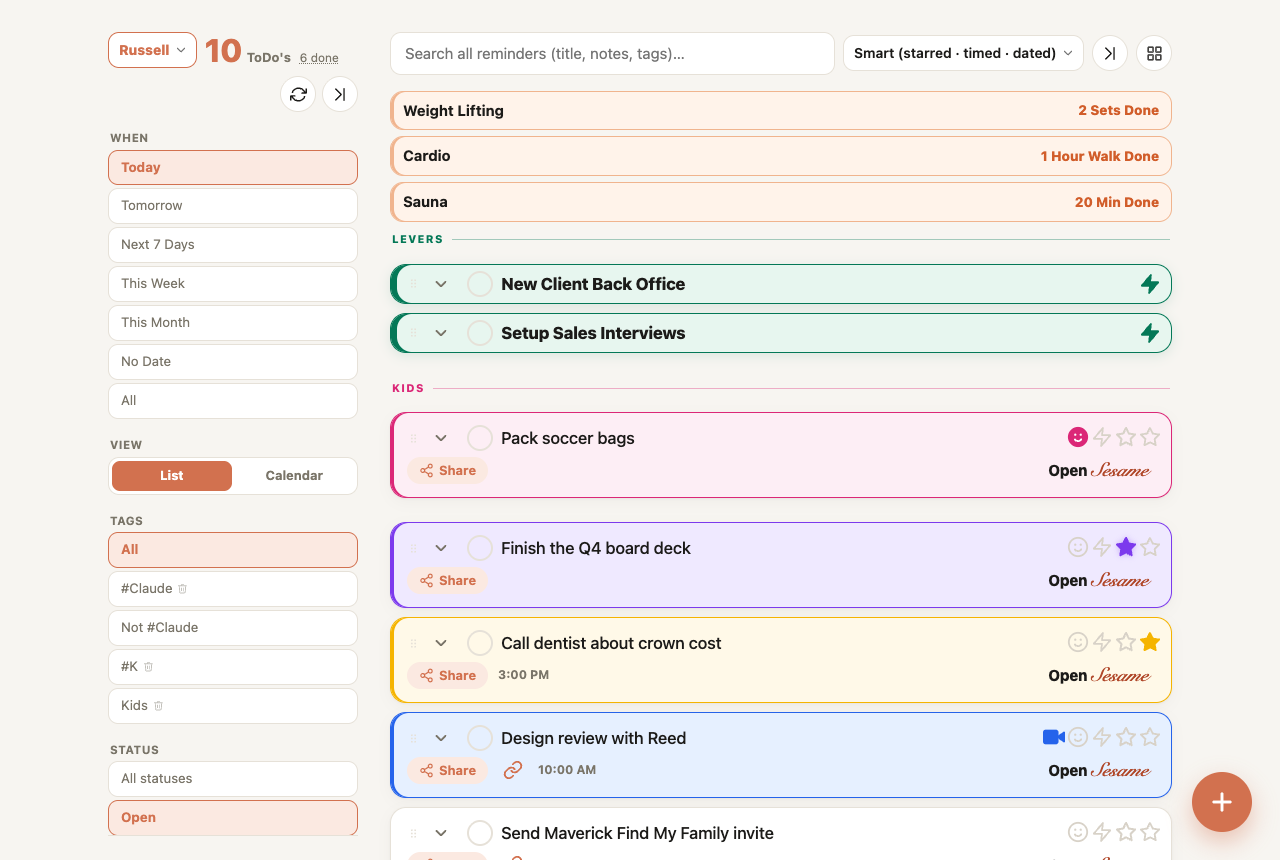Click the lightning bolt on New Client Back Office
Viewport: 1280px width, 860px height.
click(x=1150, y=284)
